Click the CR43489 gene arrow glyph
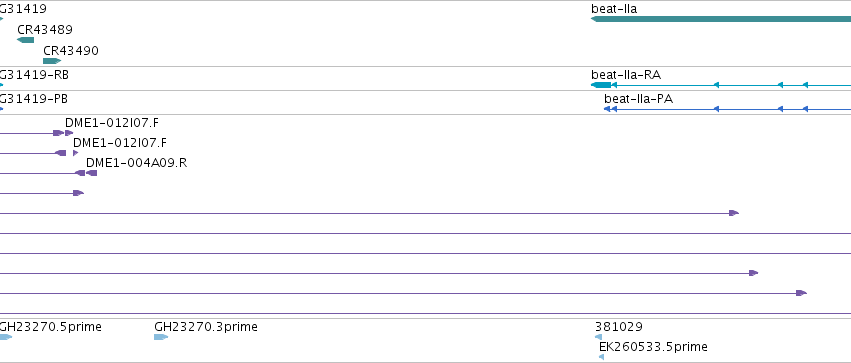The image size is (851, 363). pos(26,40)
